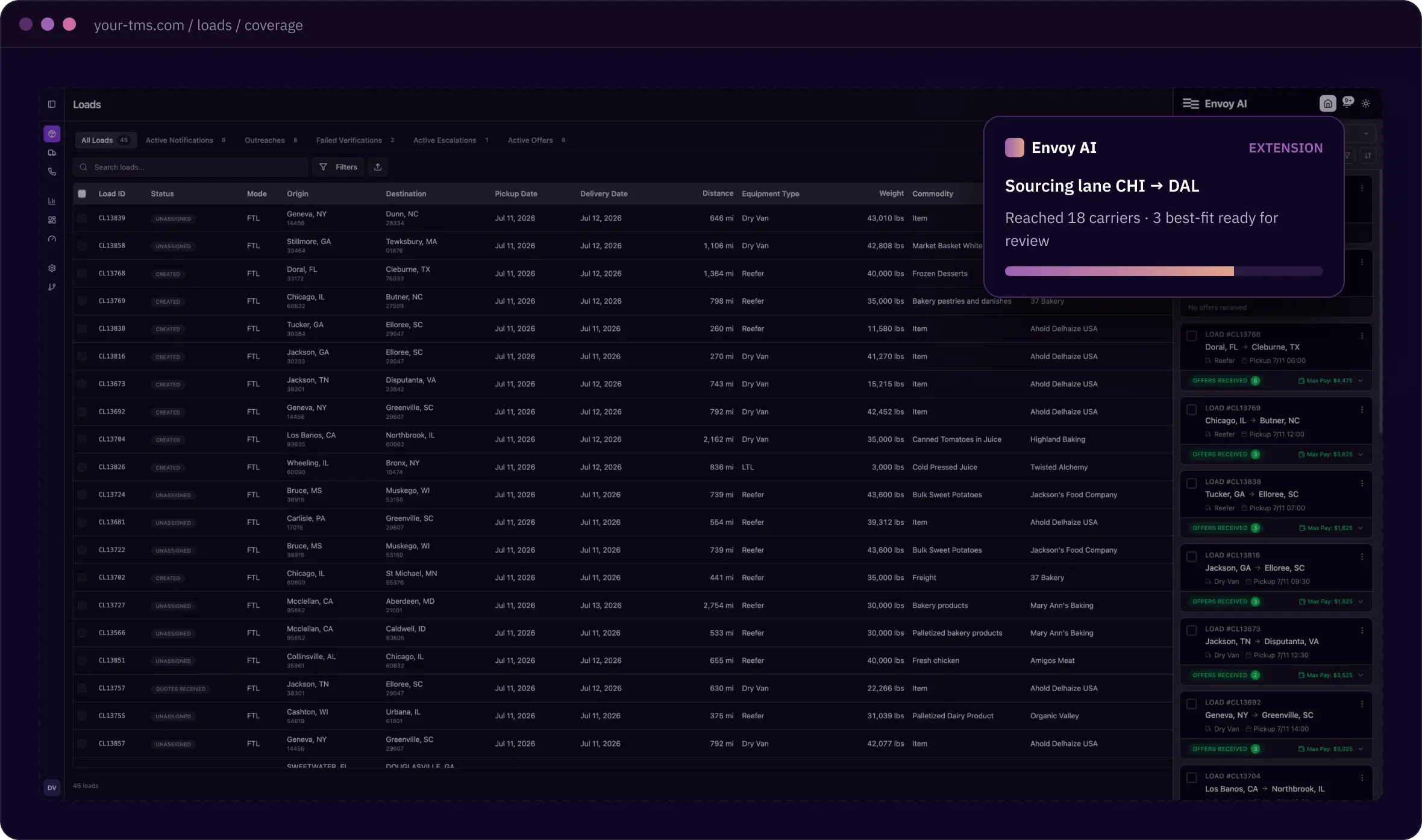The width and height of the screenshot is (1422, 840).
Task: Open options menu for load card #CL13816
Action: [x=1362, y=557]
